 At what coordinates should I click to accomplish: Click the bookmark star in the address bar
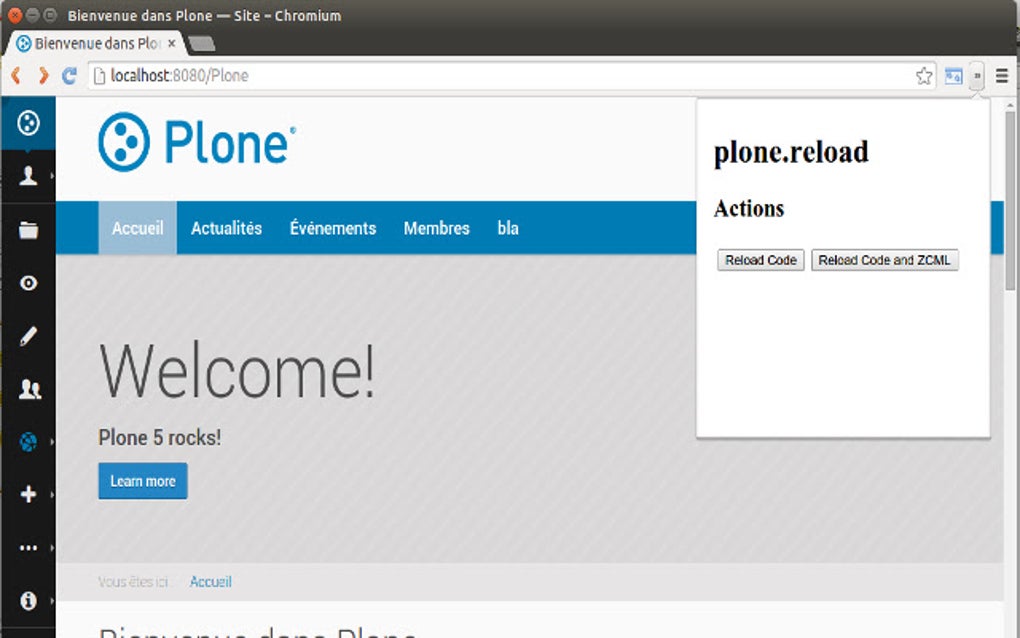click(x=922, y=75)
